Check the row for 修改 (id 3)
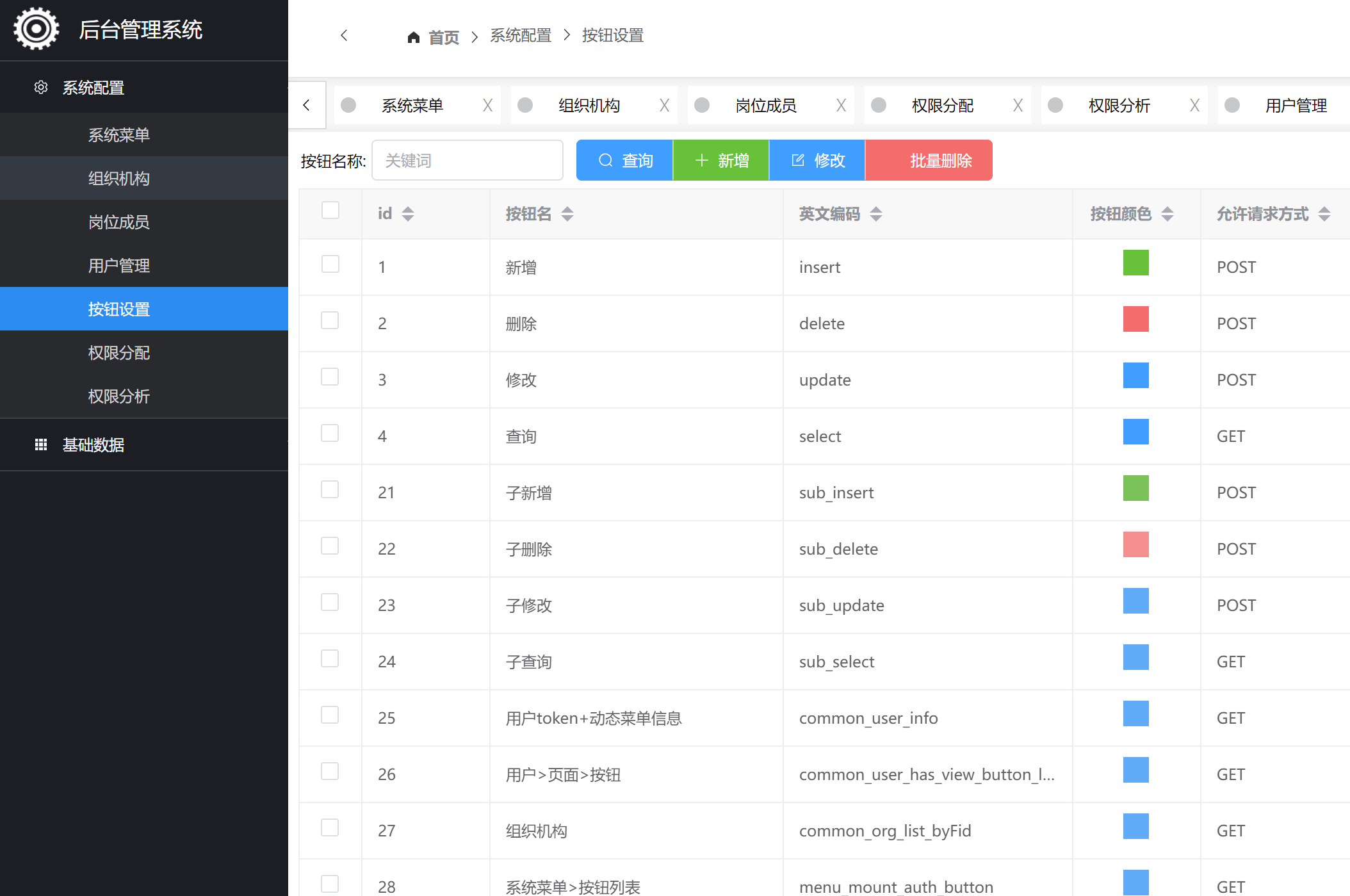 coord(330,377)
